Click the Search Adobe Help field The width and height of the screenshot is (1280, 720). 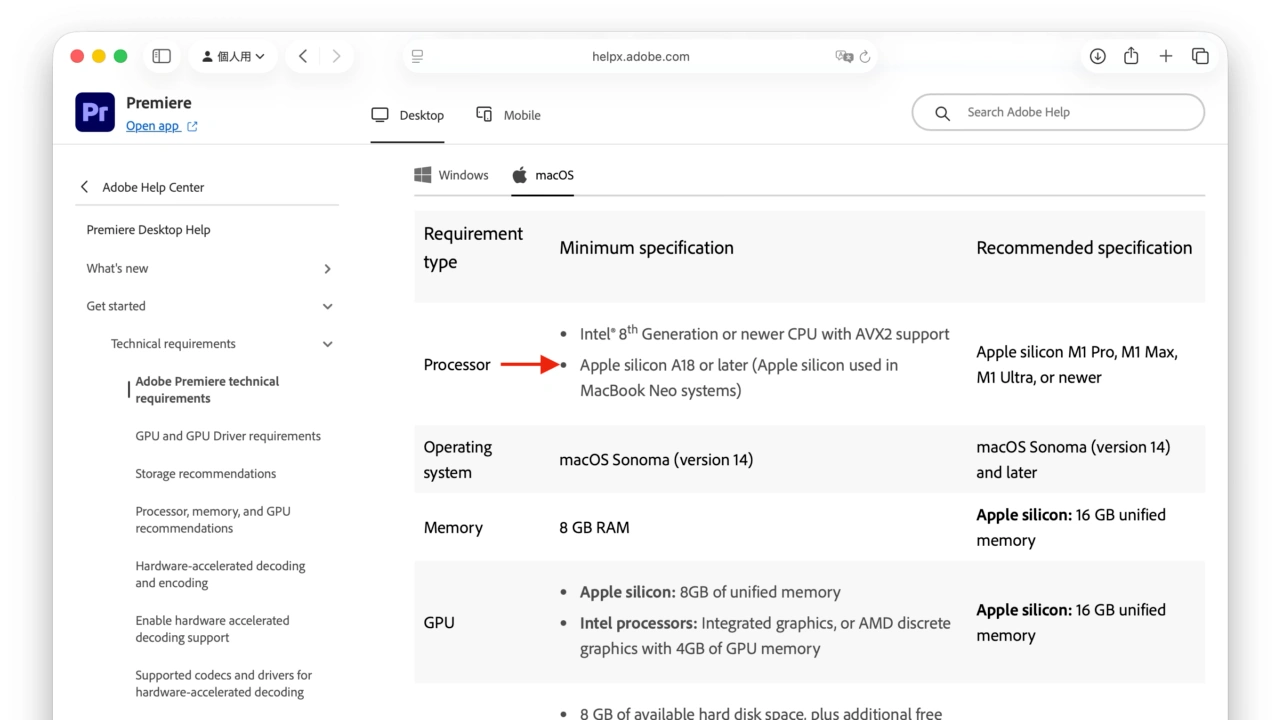pos(1070,113)
